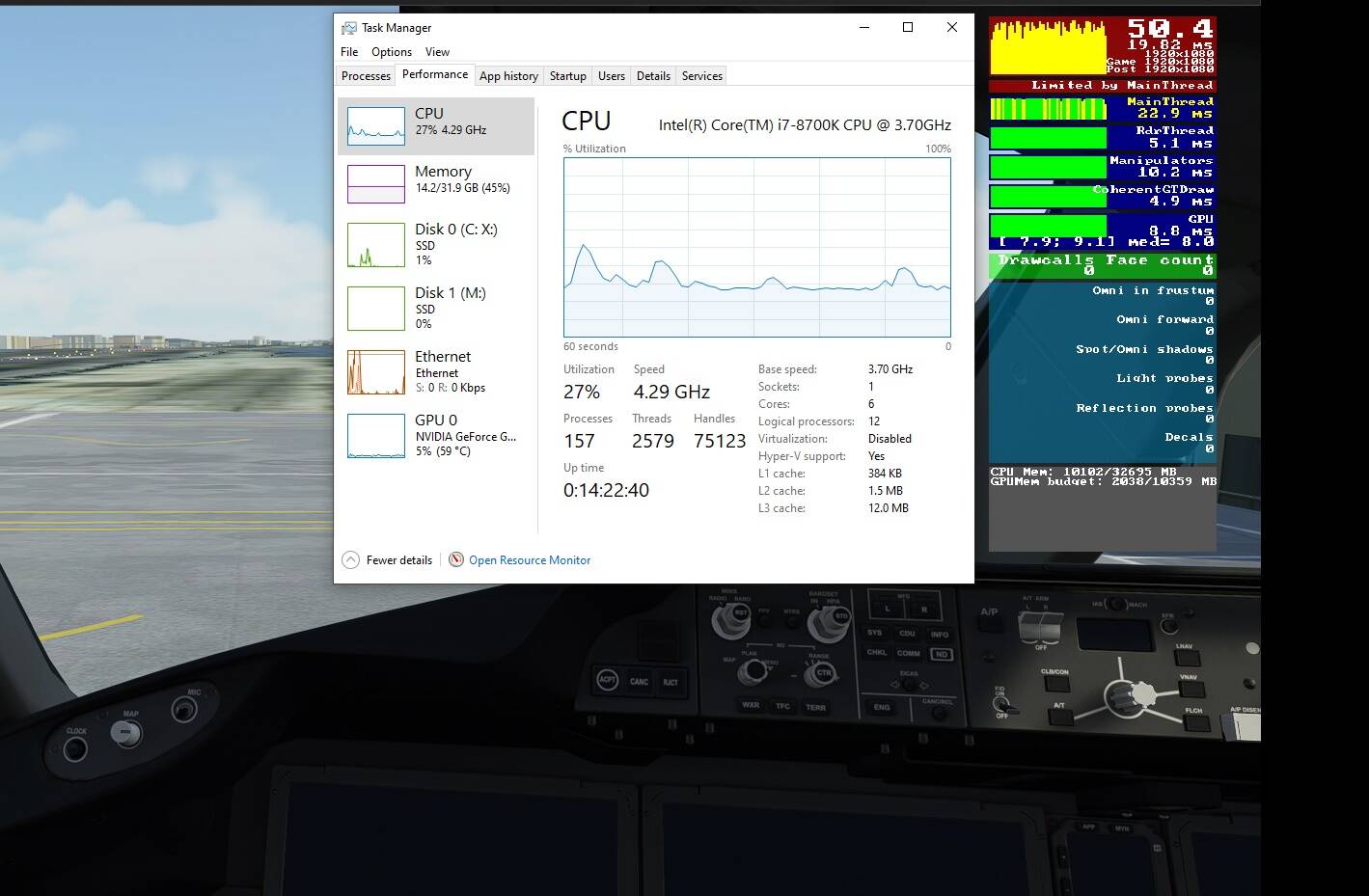
Task: Click the EICAS left arrow
Action: tap(894, 685)
